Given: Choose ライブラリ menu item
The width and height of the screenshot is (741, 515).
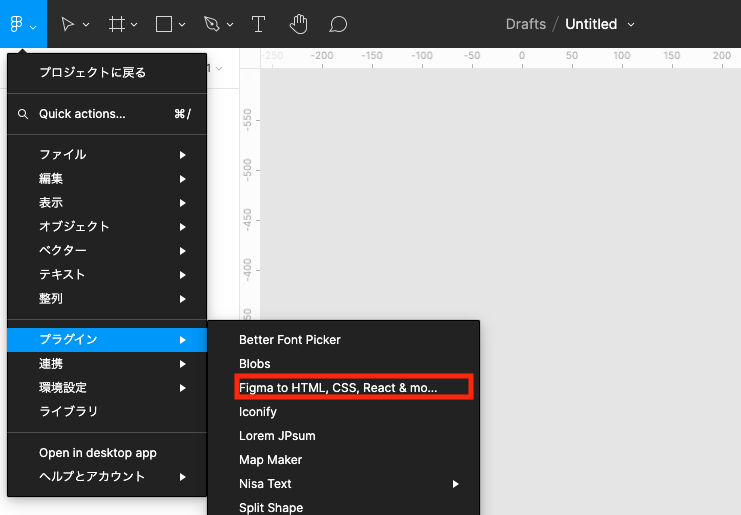Looking at the screenshot, I should [107, 412].
